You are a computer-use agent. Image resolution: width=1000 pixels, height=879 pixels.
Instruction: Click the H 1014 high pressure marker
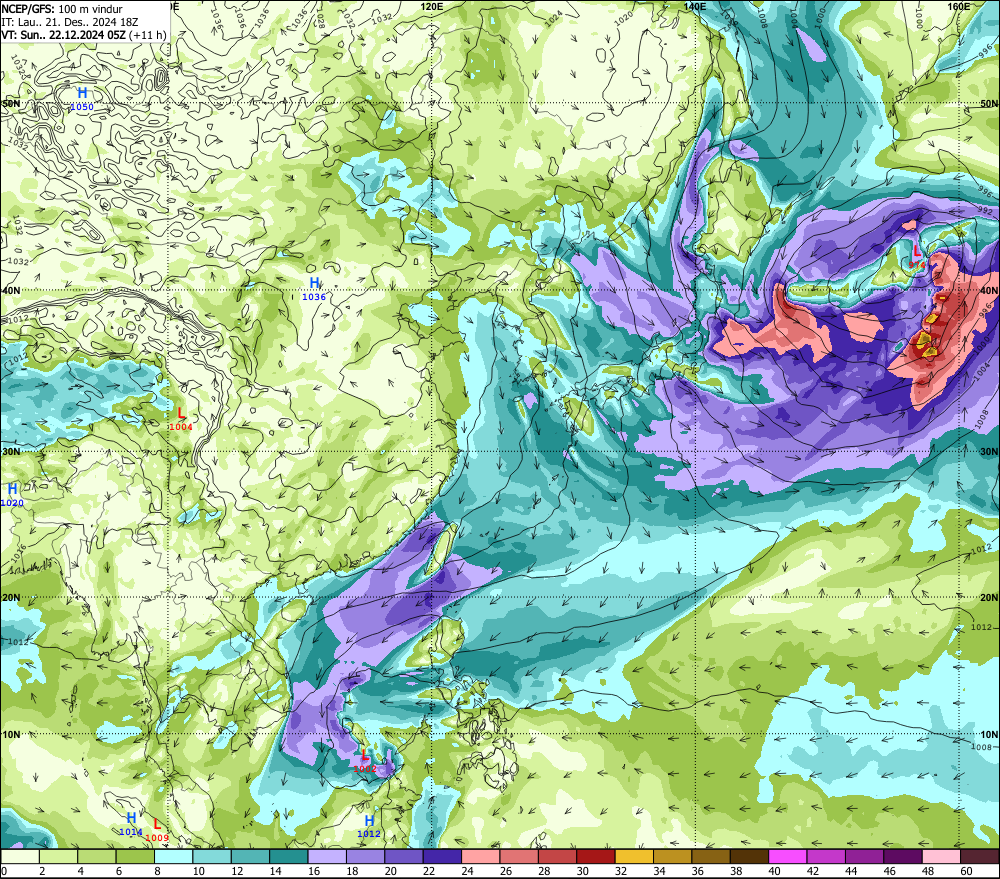coord(131,823)
